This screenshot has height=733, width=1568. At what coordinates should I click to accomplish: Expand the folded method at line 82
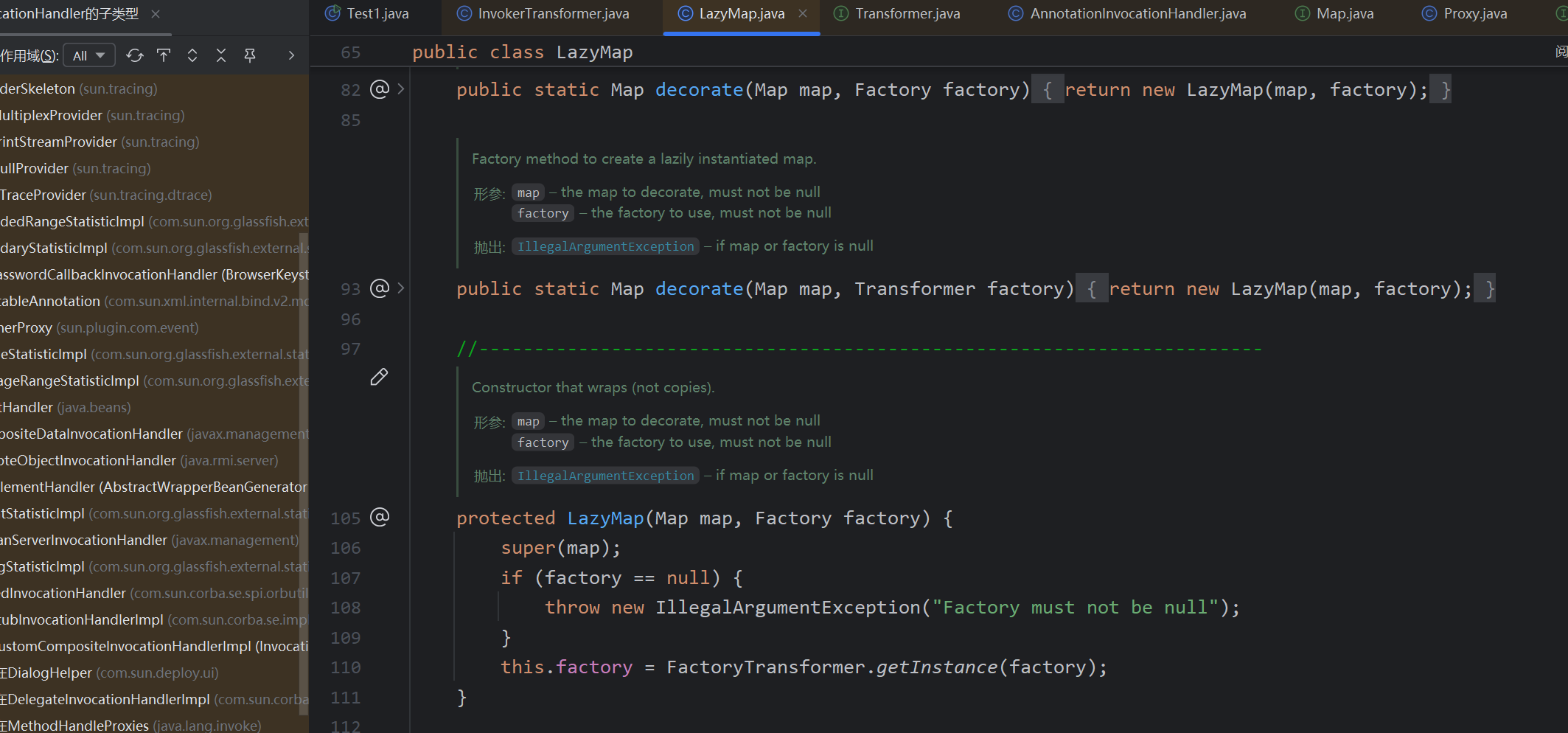tap(401, 89)
